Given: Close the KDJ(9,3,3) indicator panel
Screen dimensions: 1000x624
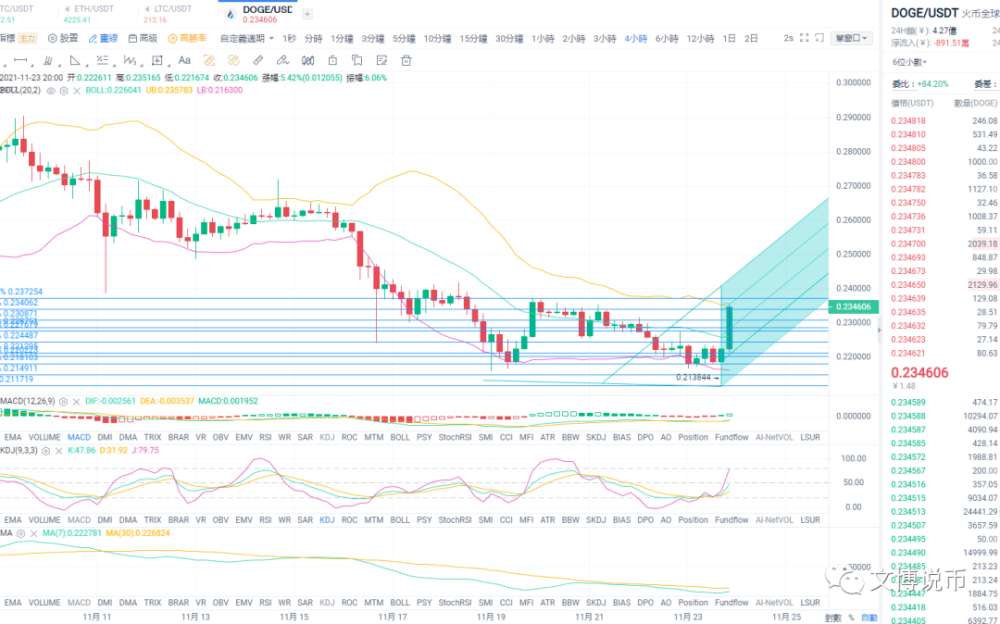Looking at the screenshot, I should click(59, 450).
